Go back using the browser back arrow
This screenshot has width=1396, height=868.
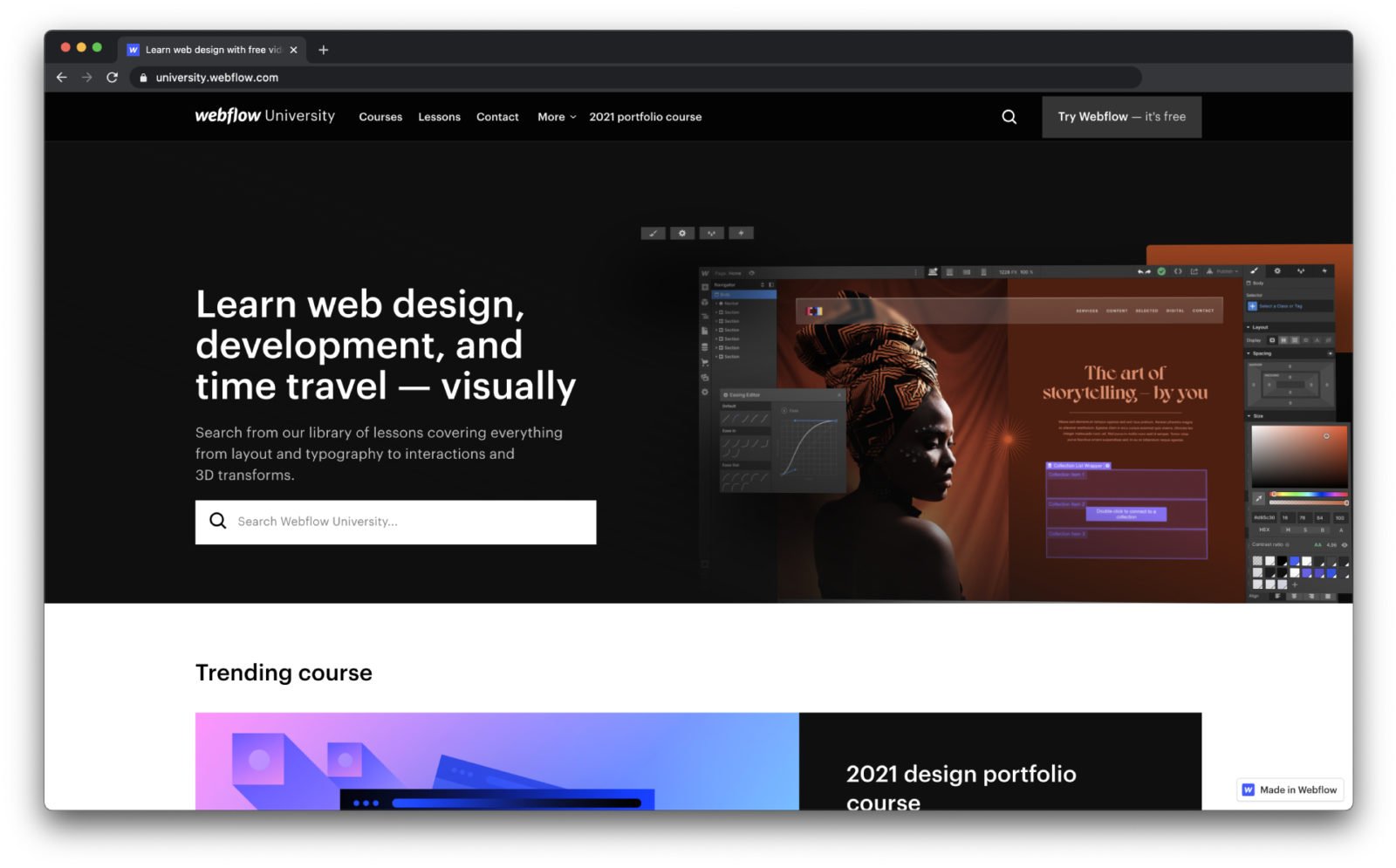[x=61, y=78]
